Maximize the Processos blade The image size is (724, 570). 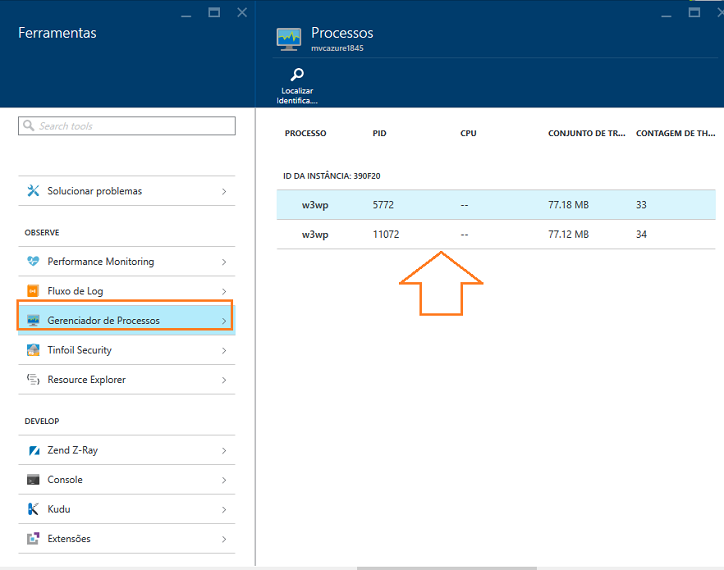(694, 12)
